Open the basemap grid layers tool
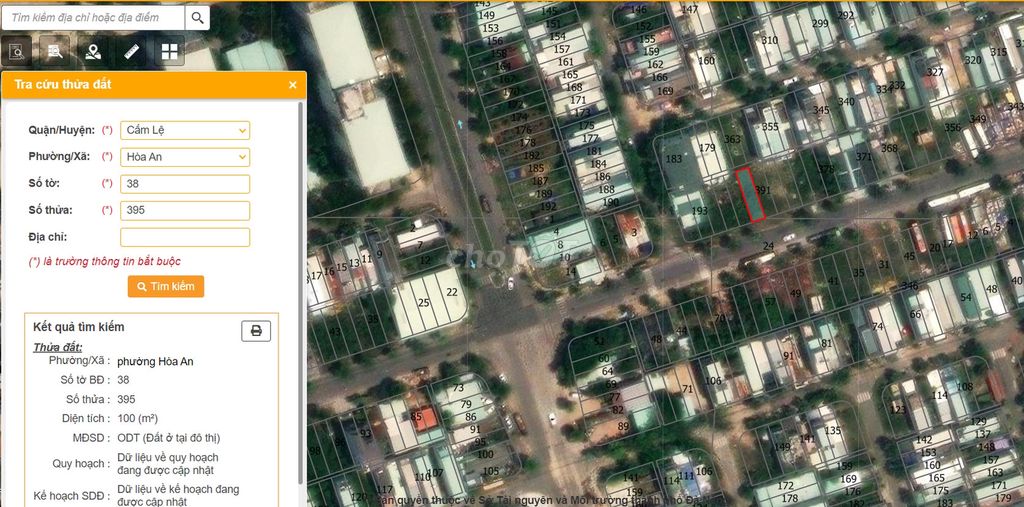 tap(169, 51)
